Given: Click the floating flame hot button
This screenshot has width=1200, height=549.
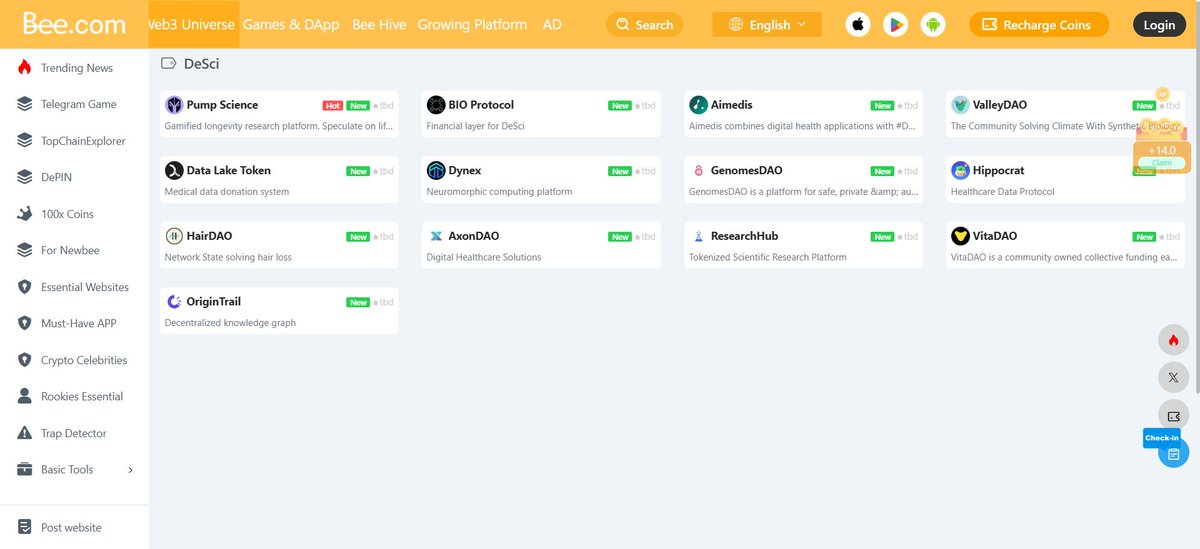Looking at the screenshot, I should [x=1173, y=340].
